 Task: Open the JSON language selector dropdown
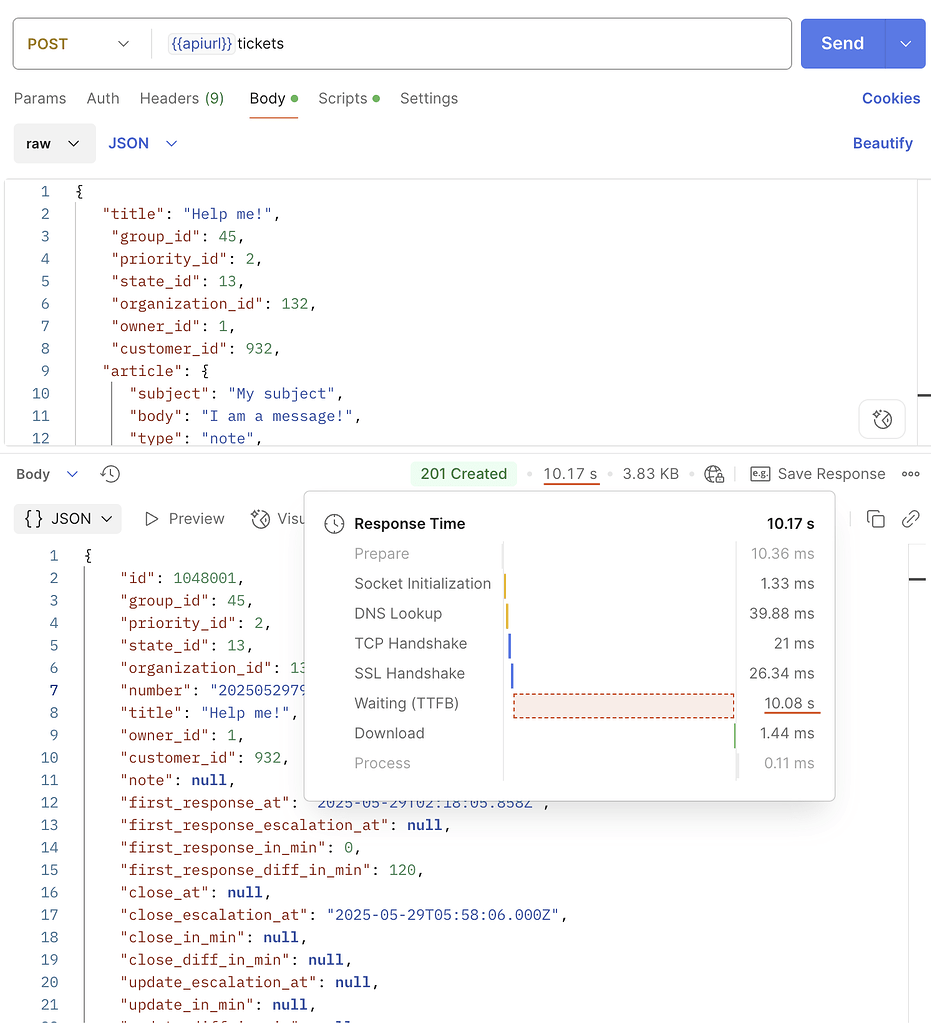tap(141, 143)
